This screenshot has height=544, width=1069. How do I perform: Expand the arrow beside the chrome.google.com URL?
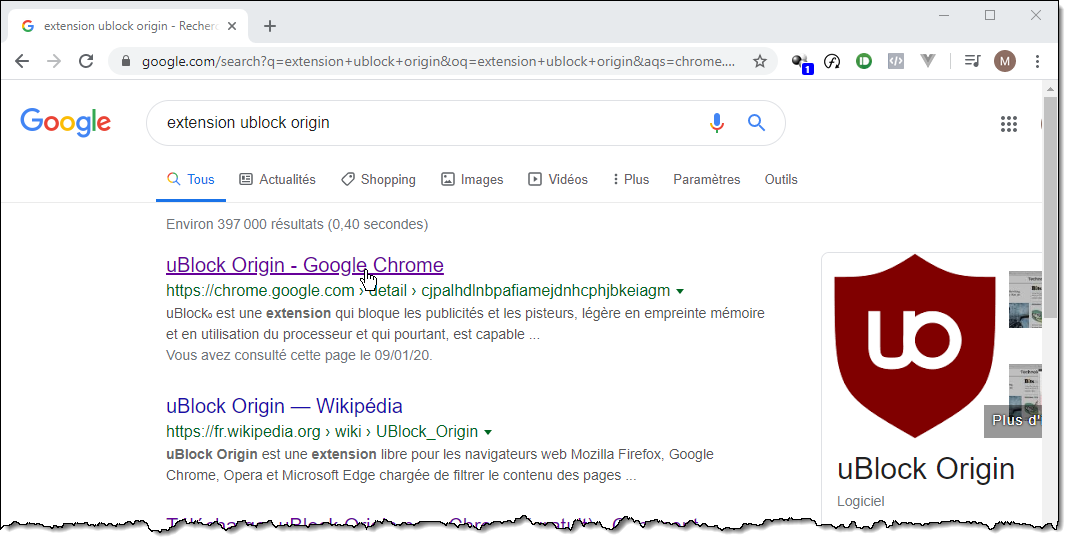click(680, 291)
